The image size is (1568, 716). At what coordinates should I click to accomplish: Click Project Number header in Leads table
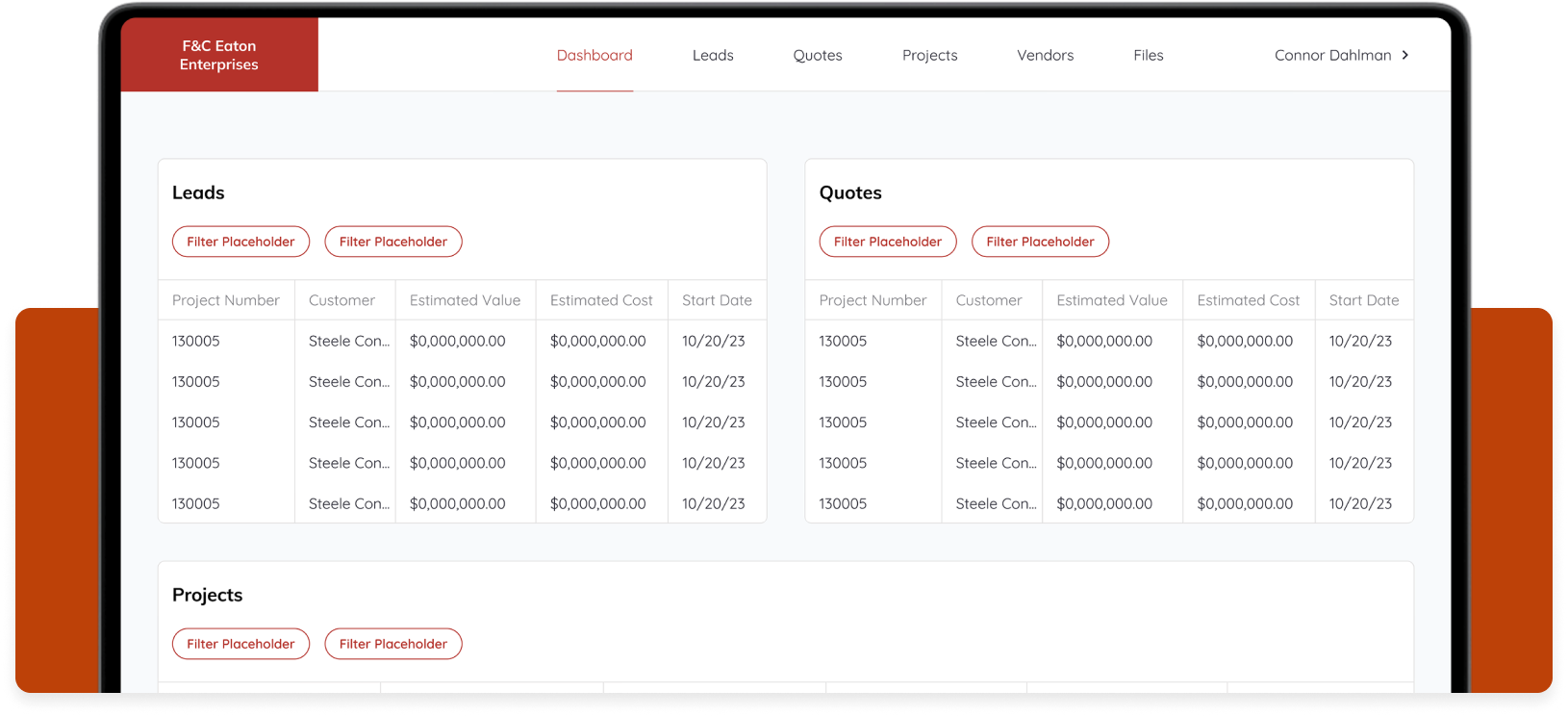[226, 300]
